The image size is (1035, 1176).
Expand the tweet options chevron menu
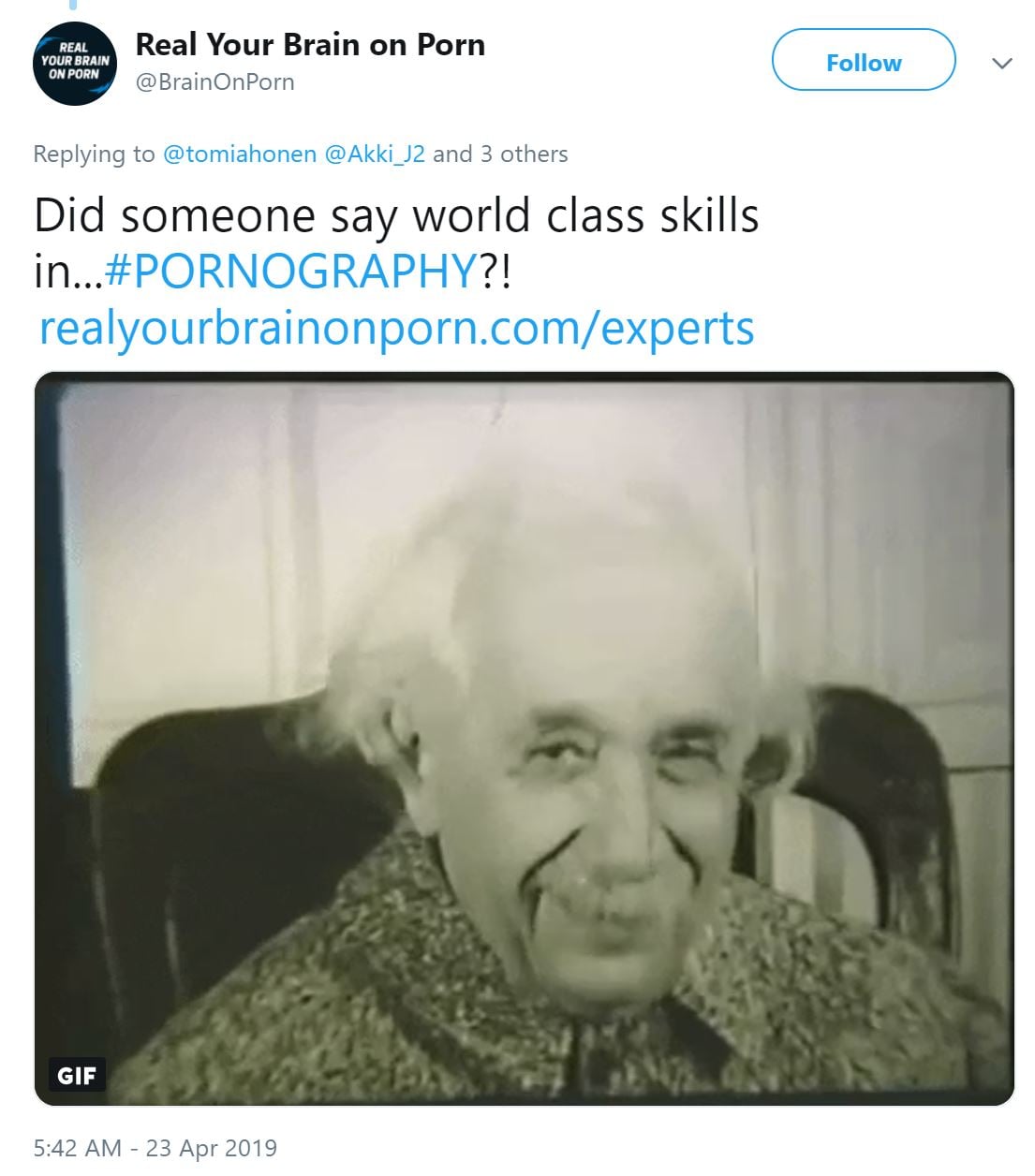click(x=1002, y=63)
